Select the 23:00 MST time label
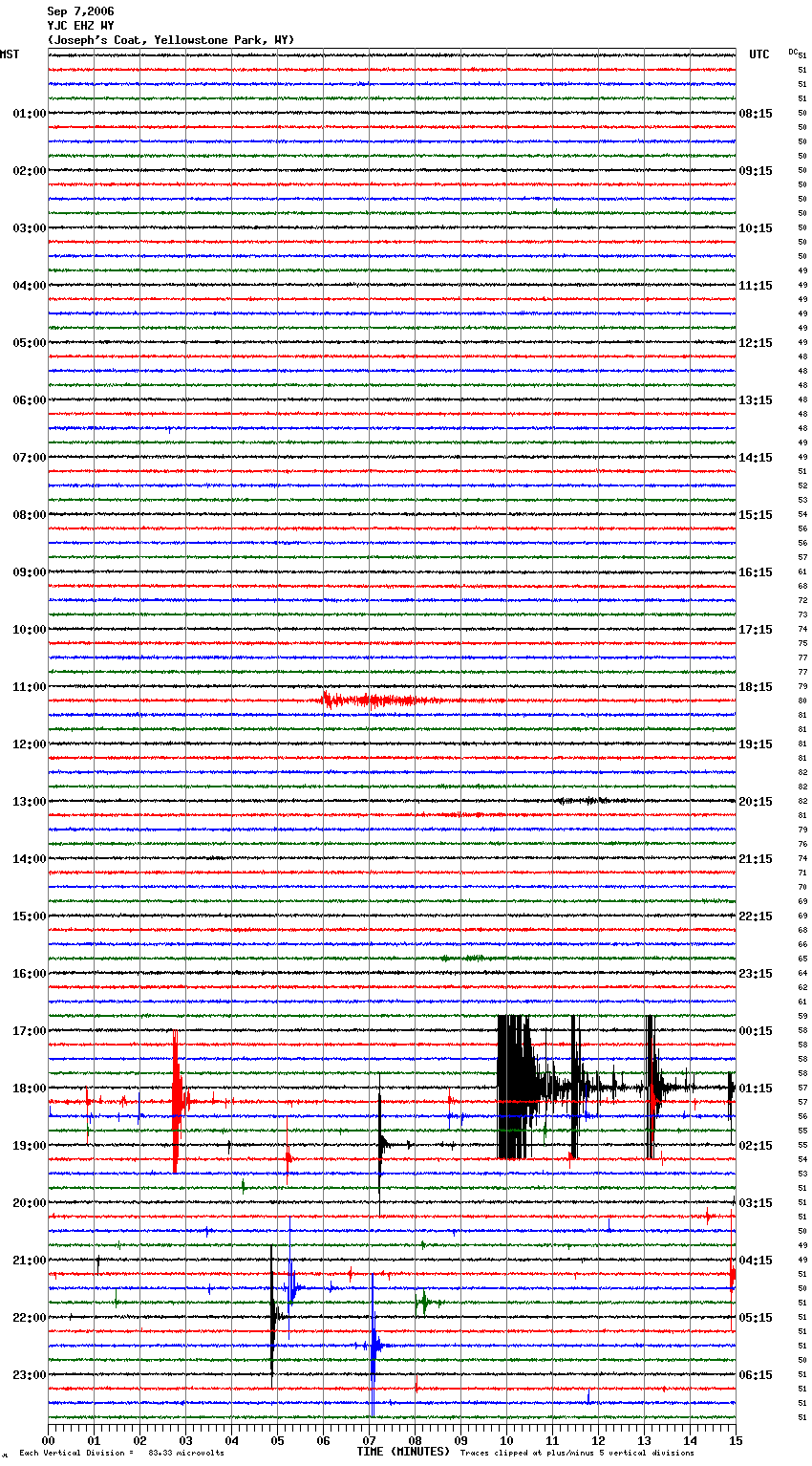 tap(29, 1375)
